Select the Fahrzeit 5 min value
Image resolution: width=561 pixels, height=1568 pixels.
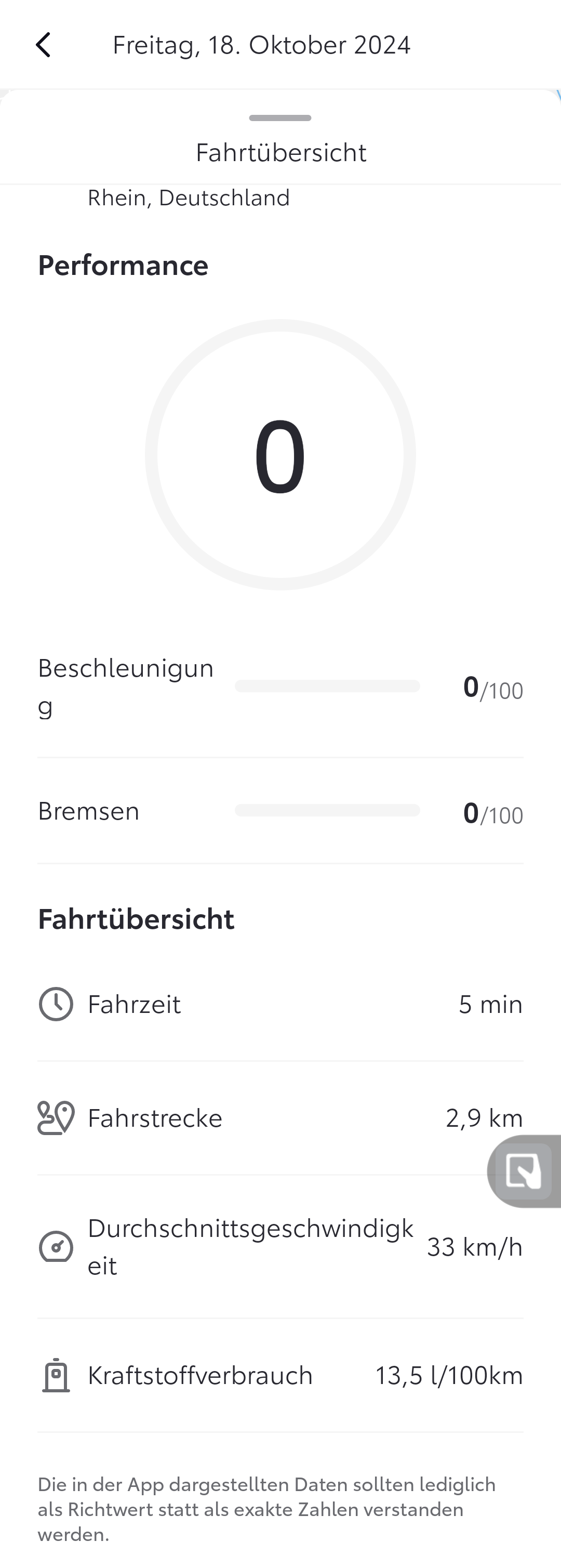coord(490,1004)
